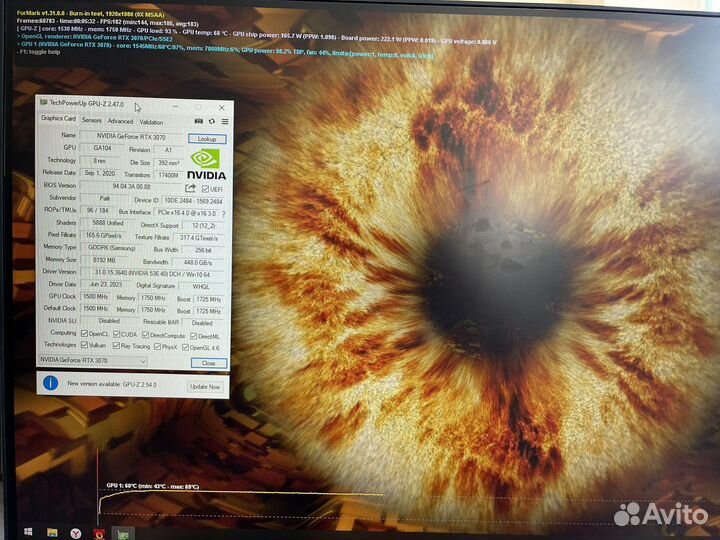The image size is (720, 540).
Task: Switch to FurMark in the taskbar
Action: click(x=99, y=534)
